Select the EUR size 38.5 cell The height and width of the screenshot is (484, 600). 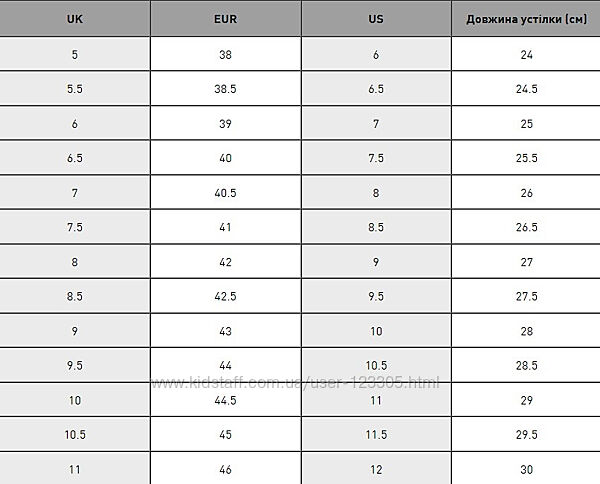click(225, 89)
